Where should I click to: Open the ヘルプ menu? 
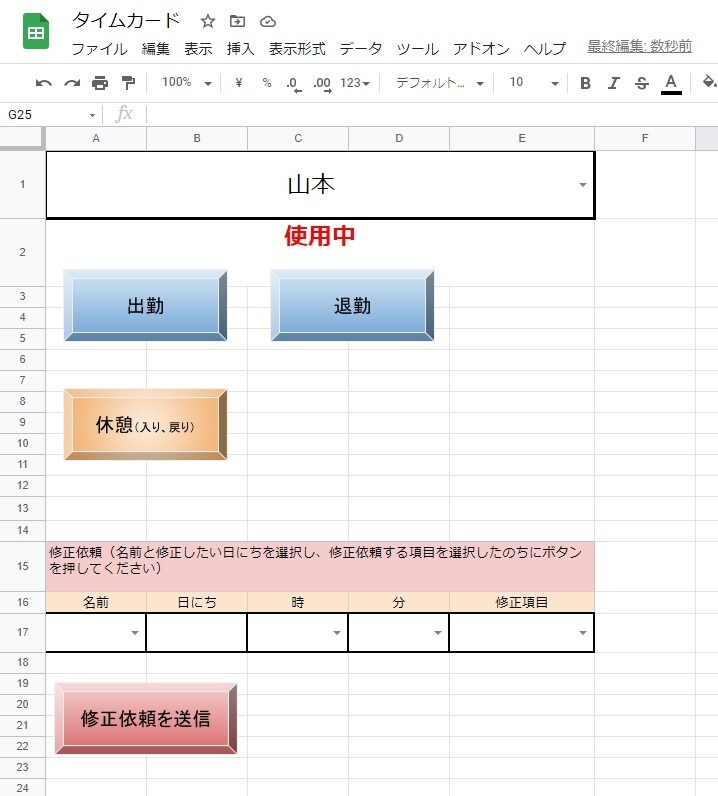click(545, 49)
